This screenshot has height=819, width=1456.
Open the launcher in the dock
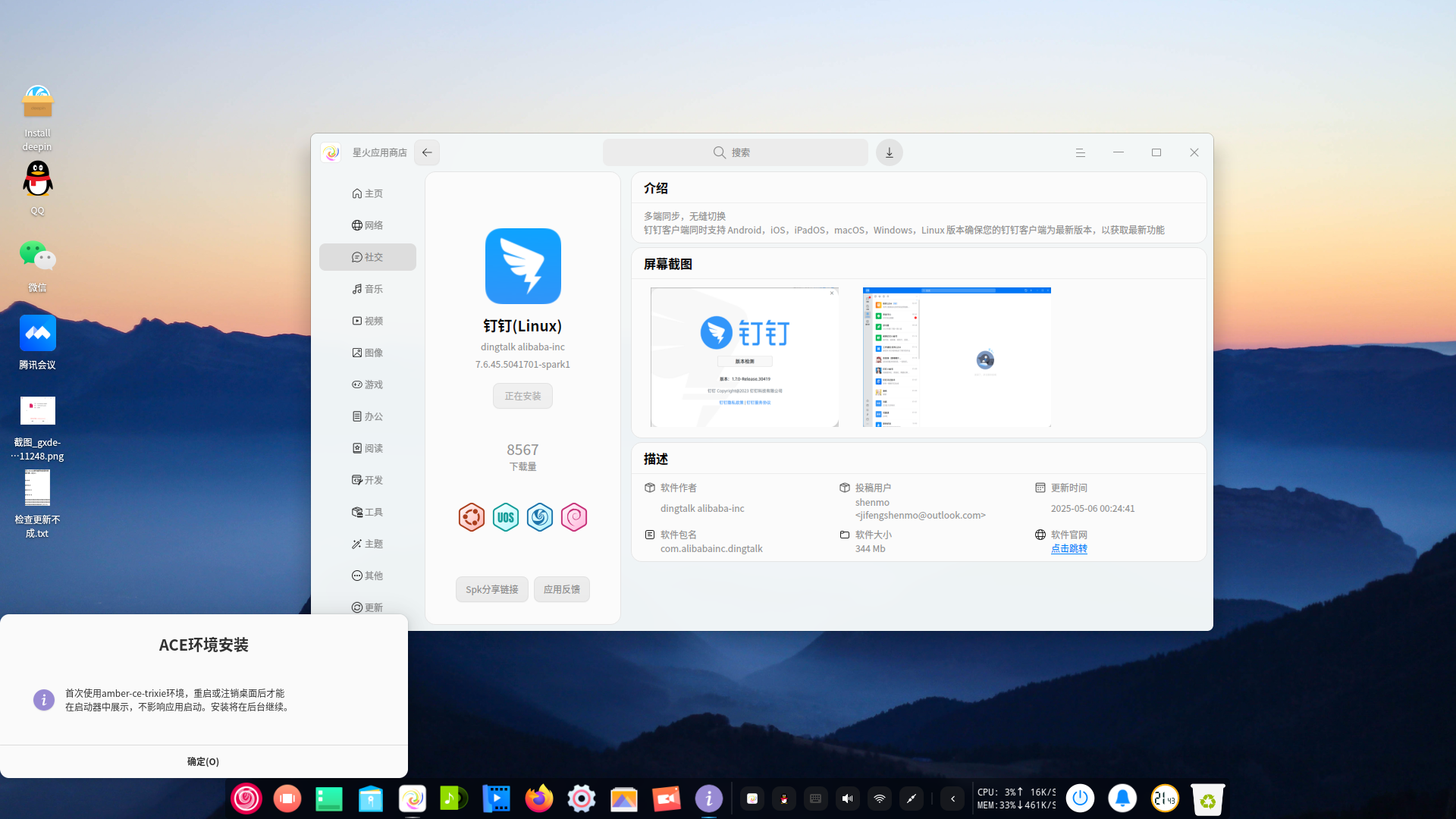[246, 799]
